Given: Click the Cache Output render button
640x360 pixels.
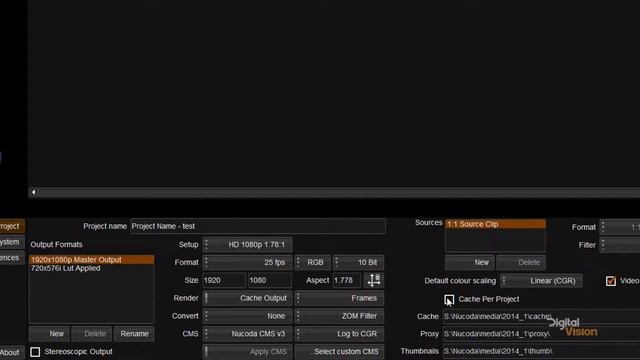Looking at the screenshot, I should pyautogui.click(x=247, y=298).
